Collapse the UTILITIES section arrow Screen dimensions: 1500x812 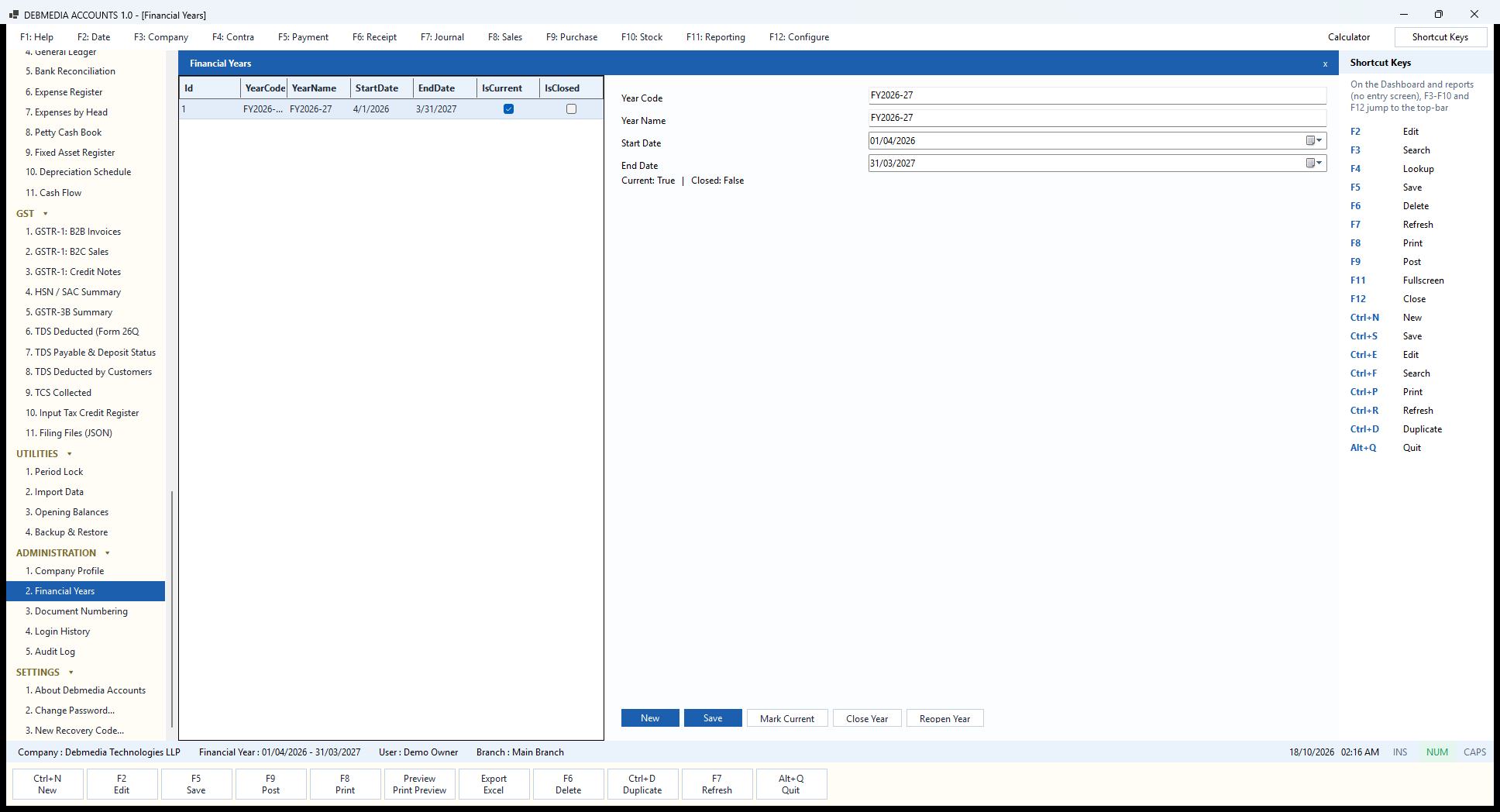(70, 454)
